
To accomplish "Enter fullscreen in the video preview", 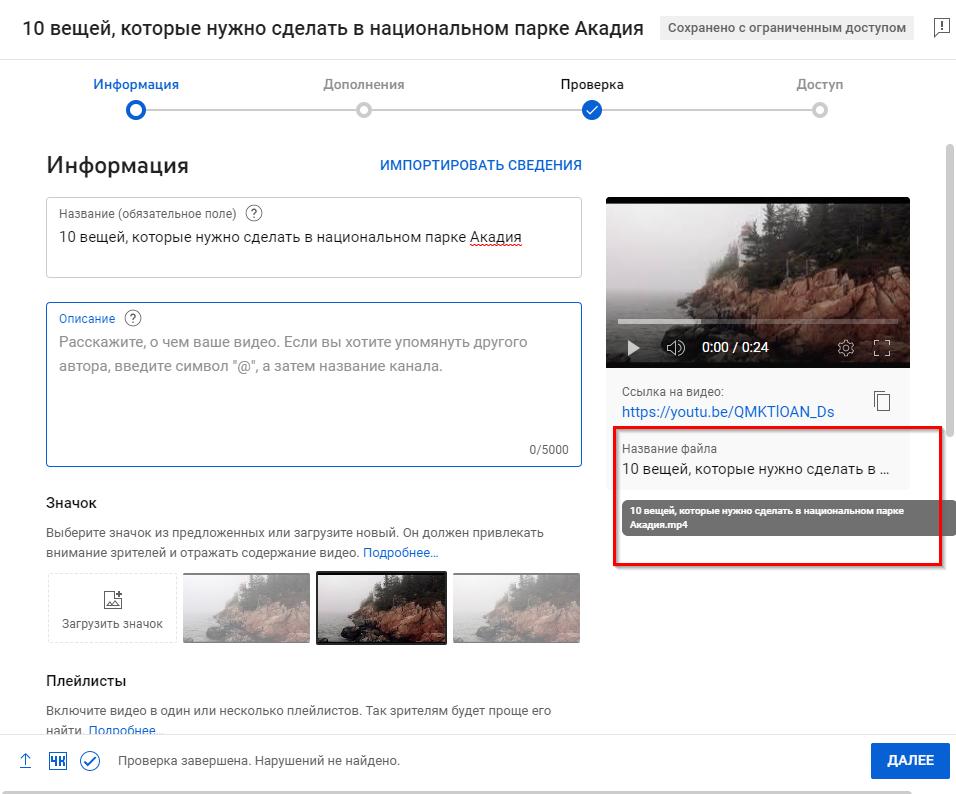I will tap(883, 347).
